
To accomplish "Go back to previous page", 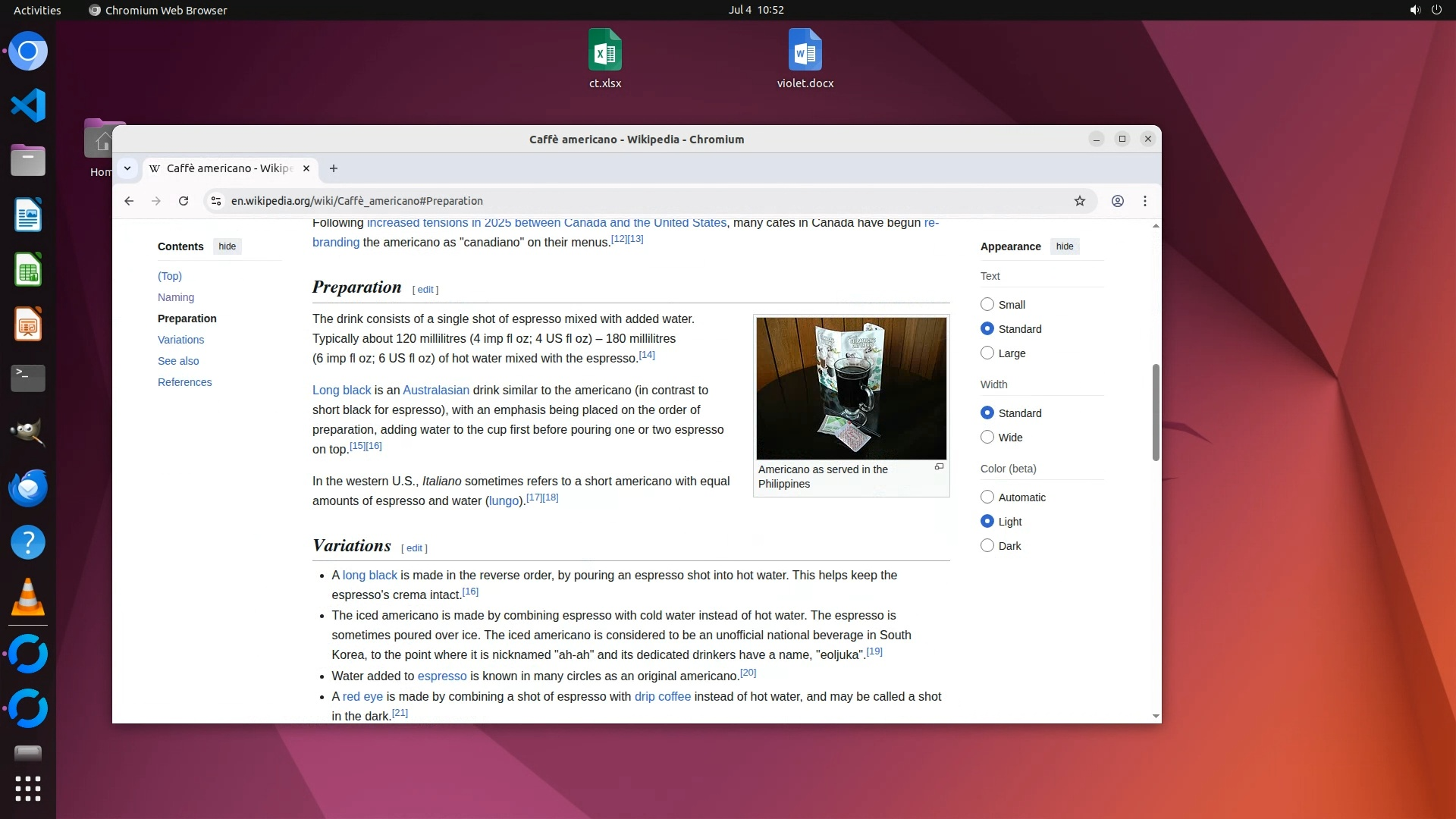I will [x=129, y=201].
